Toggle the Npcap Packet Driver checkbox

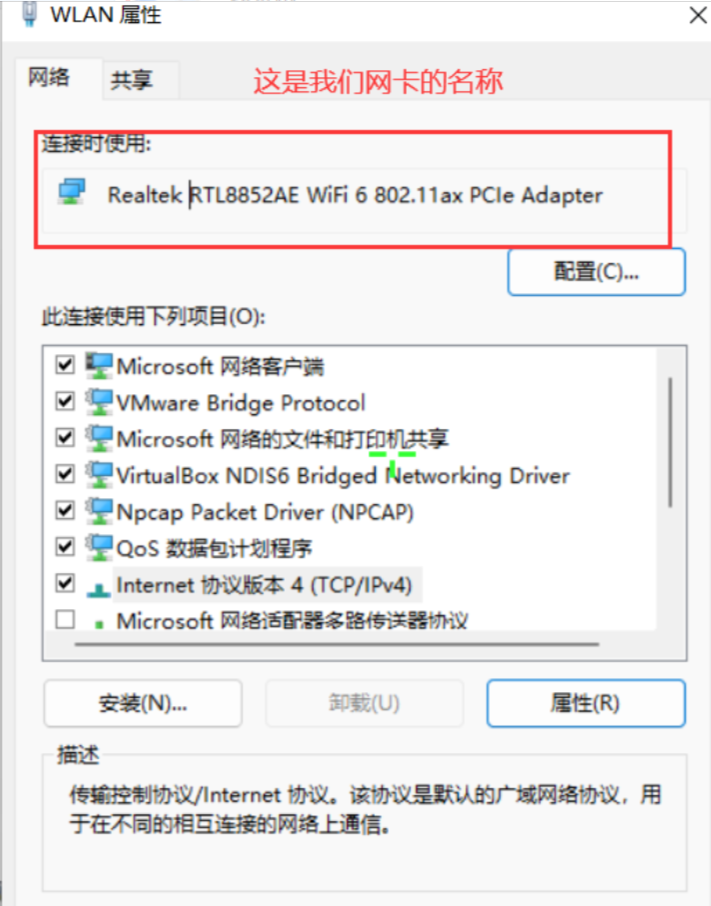(65, 510)
